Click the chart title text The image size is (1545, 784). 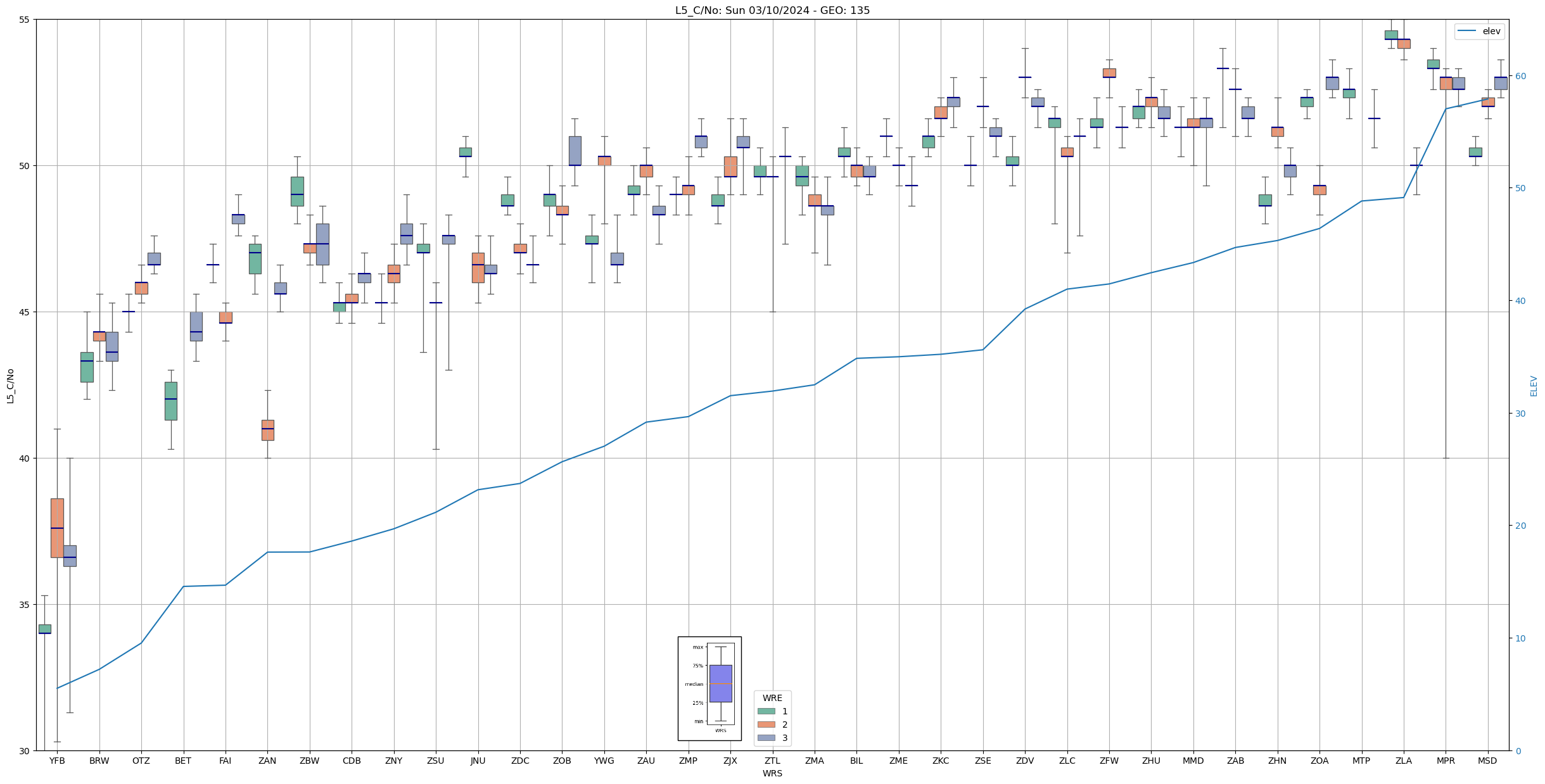point(772,10)
